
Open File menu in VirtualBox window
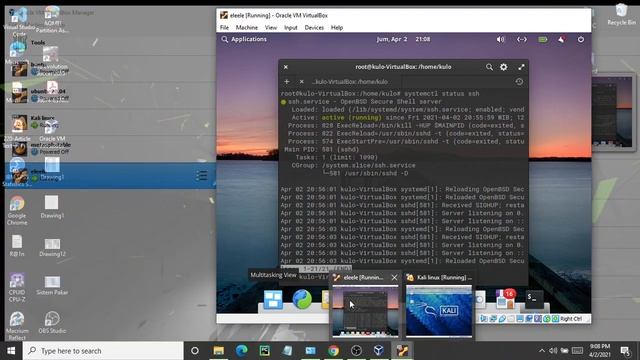[x=224, y=28]
